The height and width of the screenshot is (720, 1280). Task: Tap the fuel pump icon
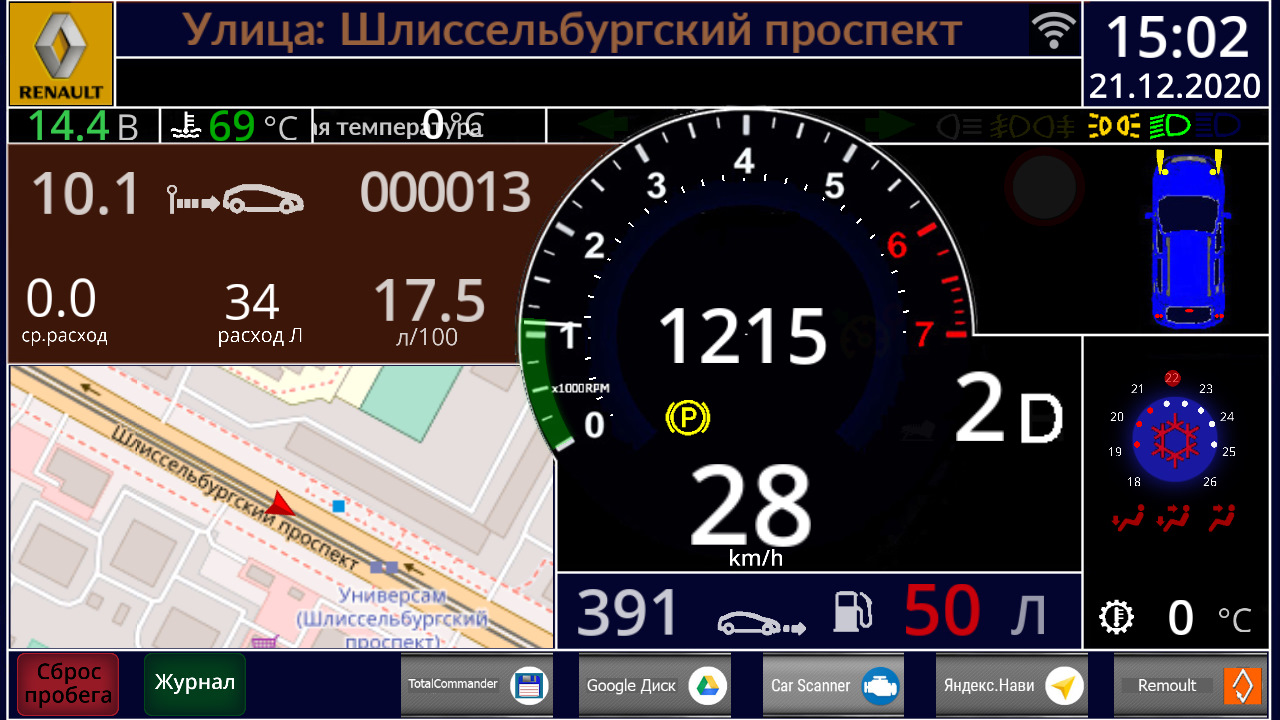click(853, 612)
